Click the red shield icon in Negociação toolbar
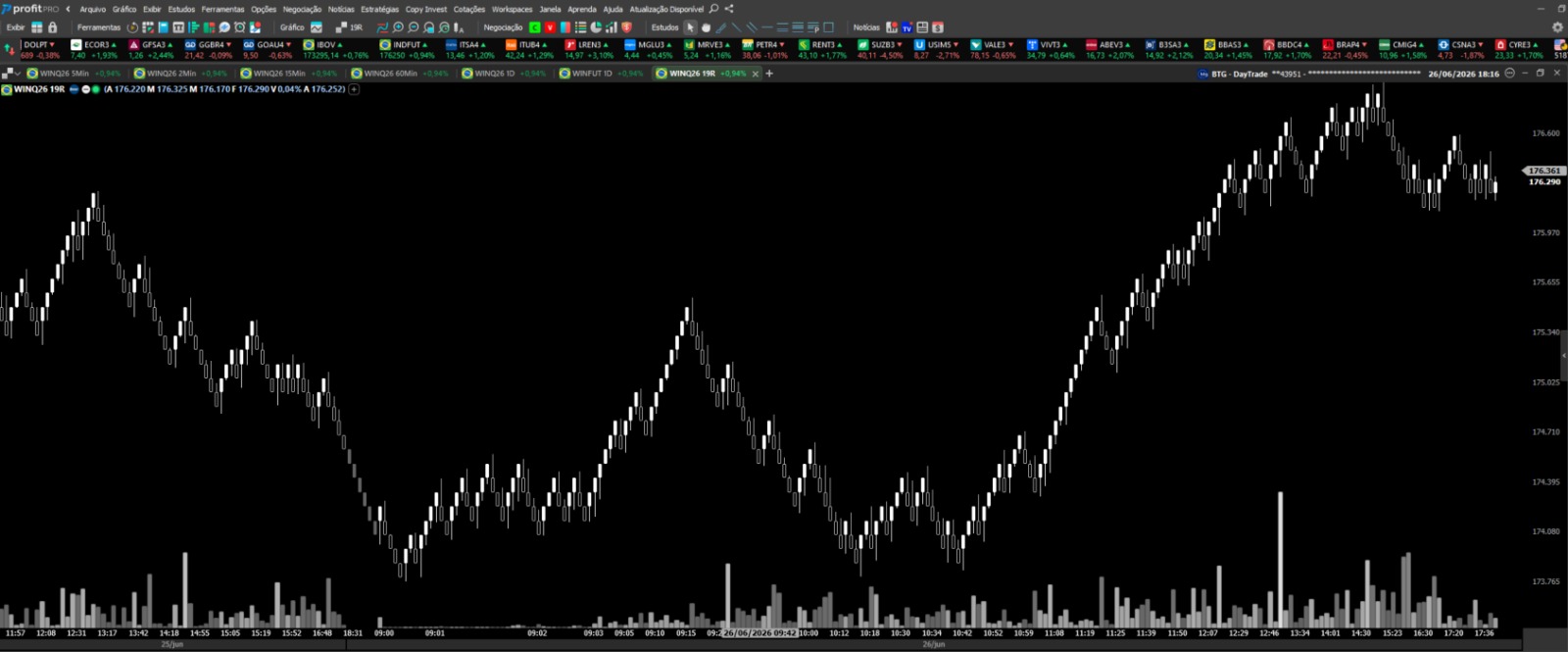1568x652 pixels. 626,27
